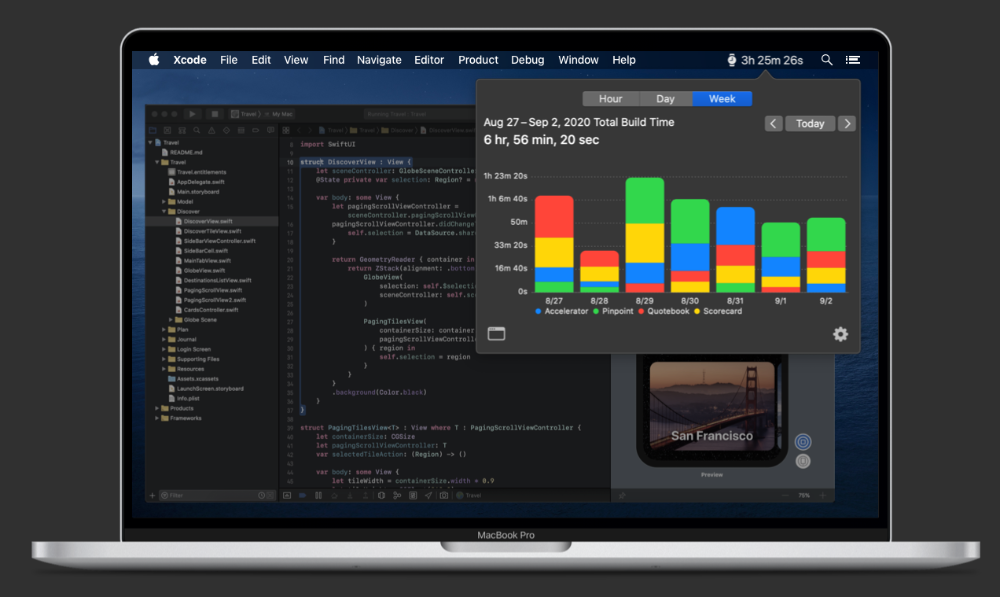Open Spotlight search in the menu bar
Screen dimensions: 1000x597
pos(826,60)
